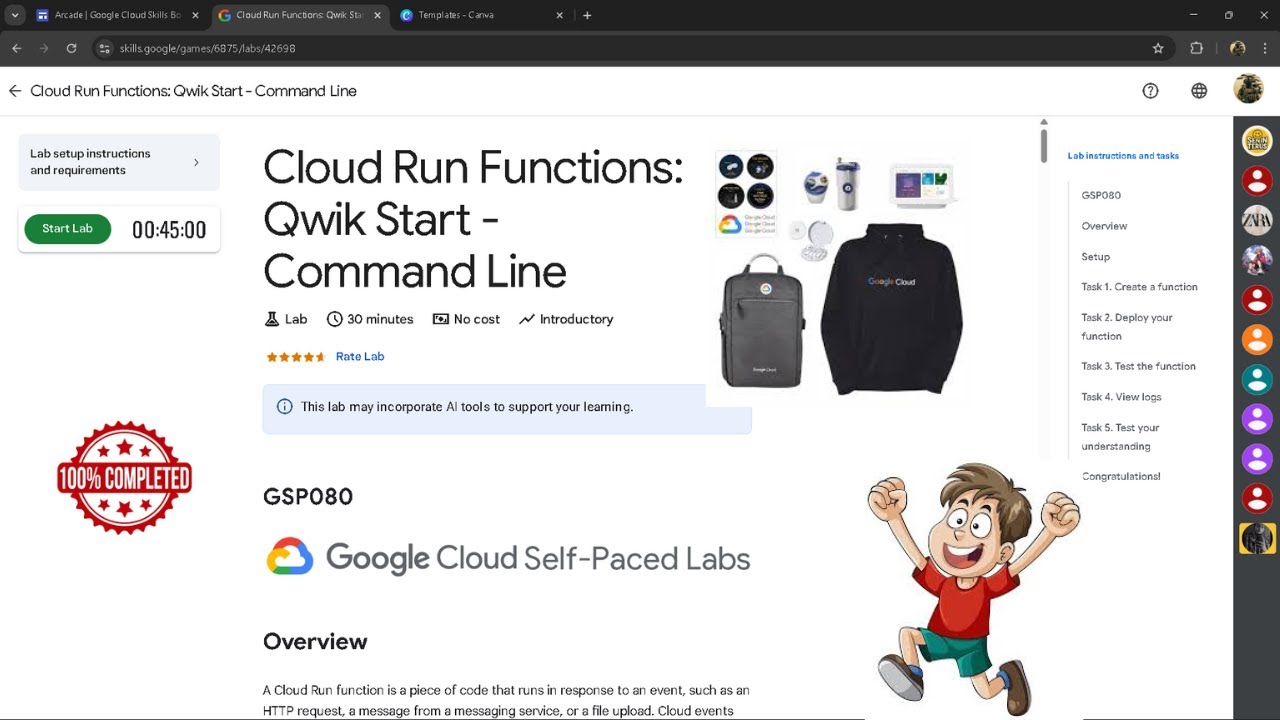Reload the page with refresh icon
Viewport: 1280px width, 720px height.
click(x=71, y=48)
